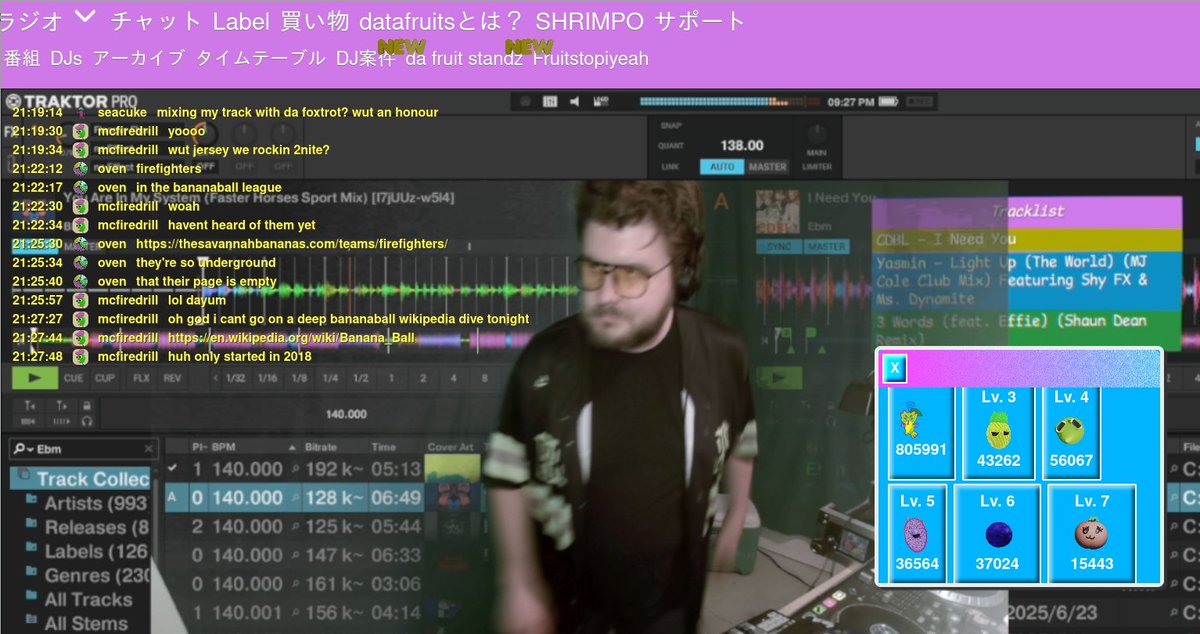1200x634 pixels.
Task: Click the MAIN volume knob
Action: pyautogui.click(x=818, y=132)
